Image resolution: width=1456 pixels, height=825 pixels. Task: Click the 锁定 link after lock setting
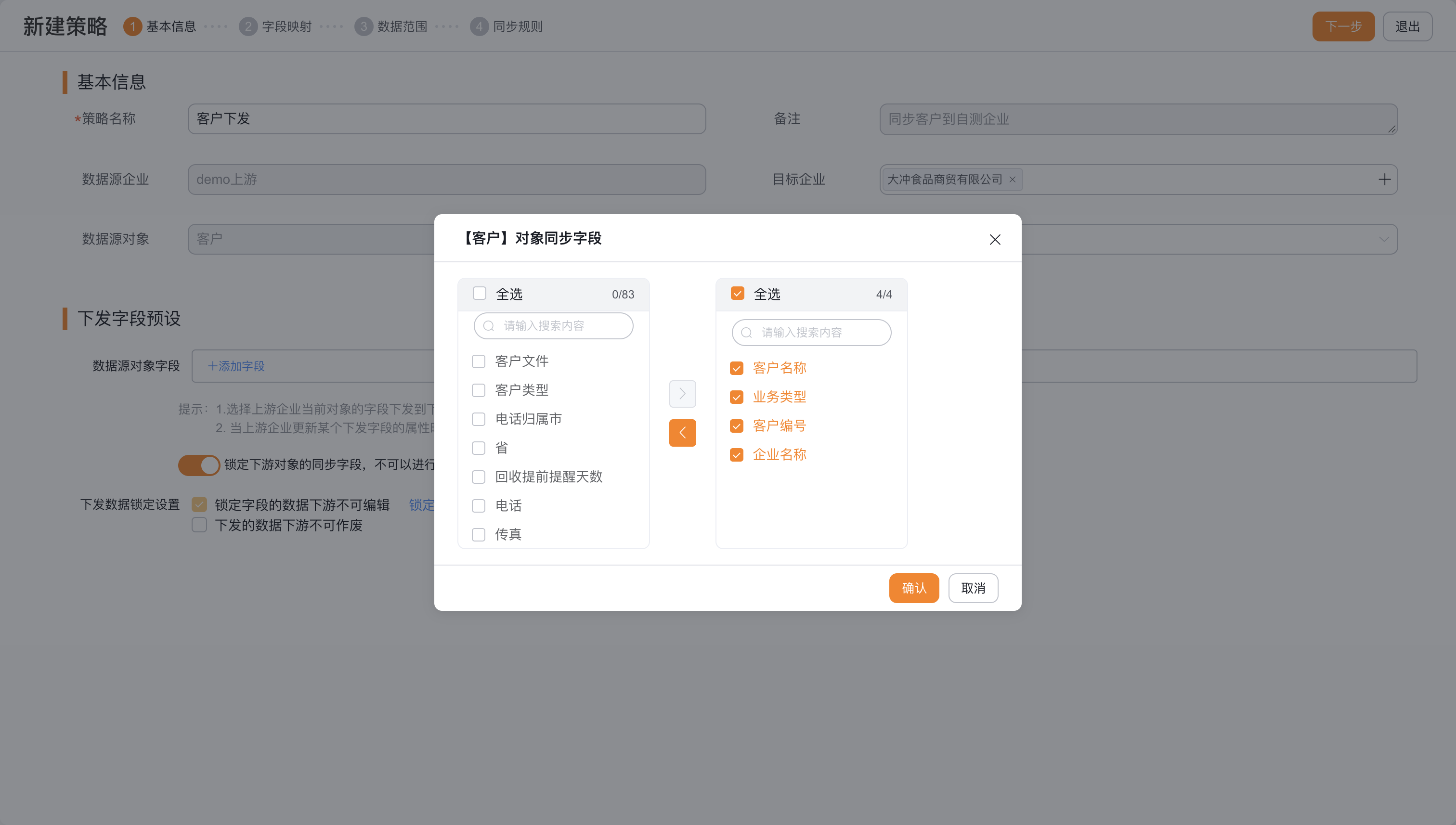click(421, 505)
